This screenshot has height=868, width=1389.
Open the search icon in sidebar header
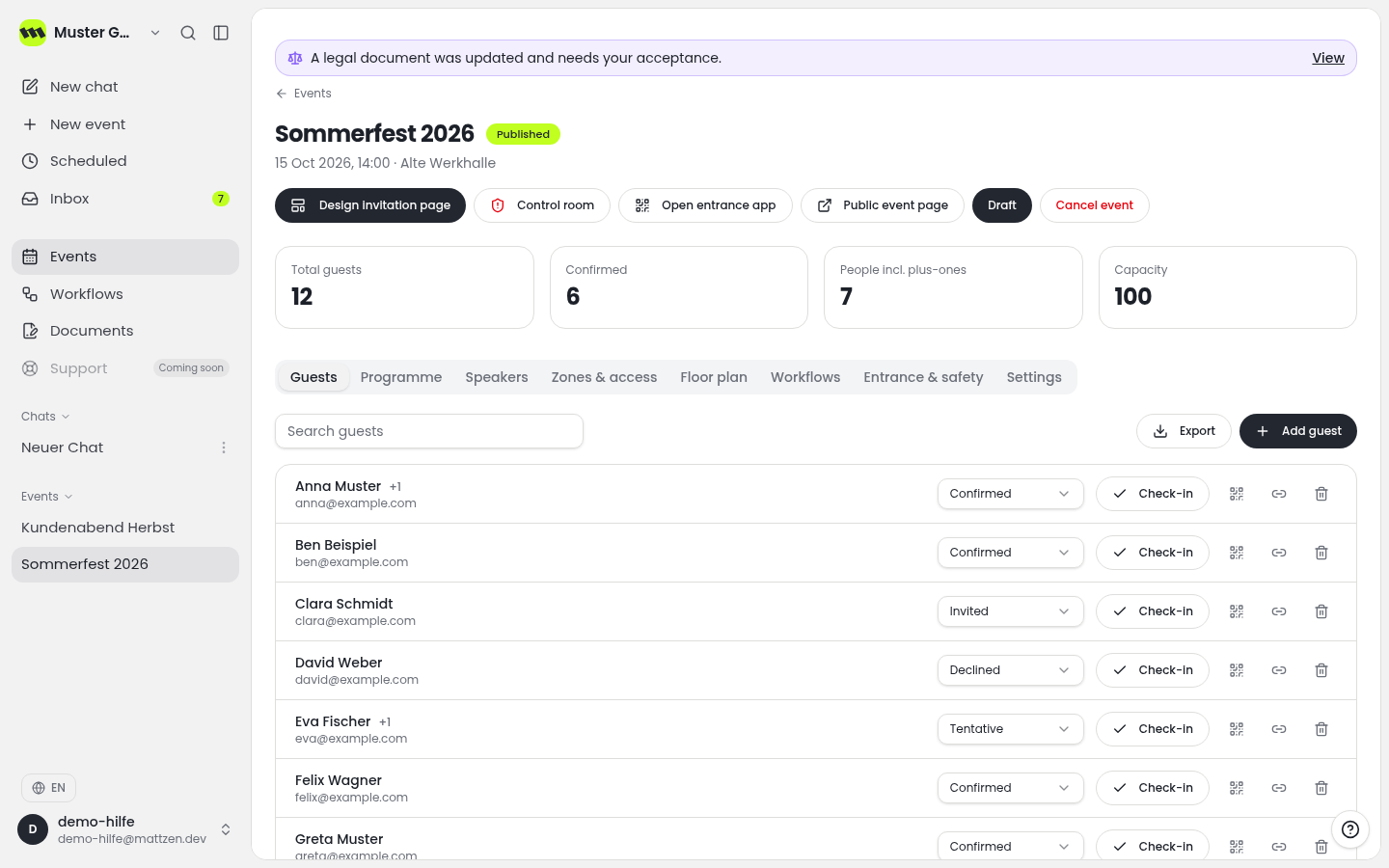(188, 33)
